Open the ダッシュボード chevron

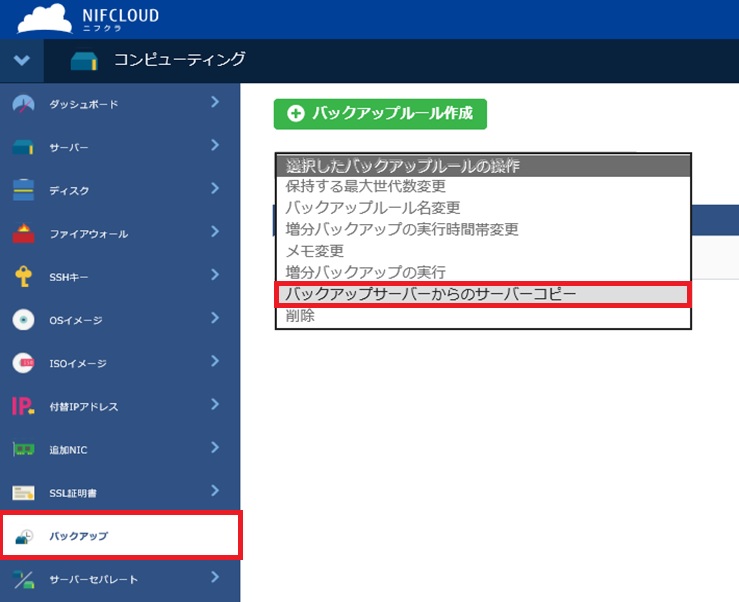tap(215, 102)
